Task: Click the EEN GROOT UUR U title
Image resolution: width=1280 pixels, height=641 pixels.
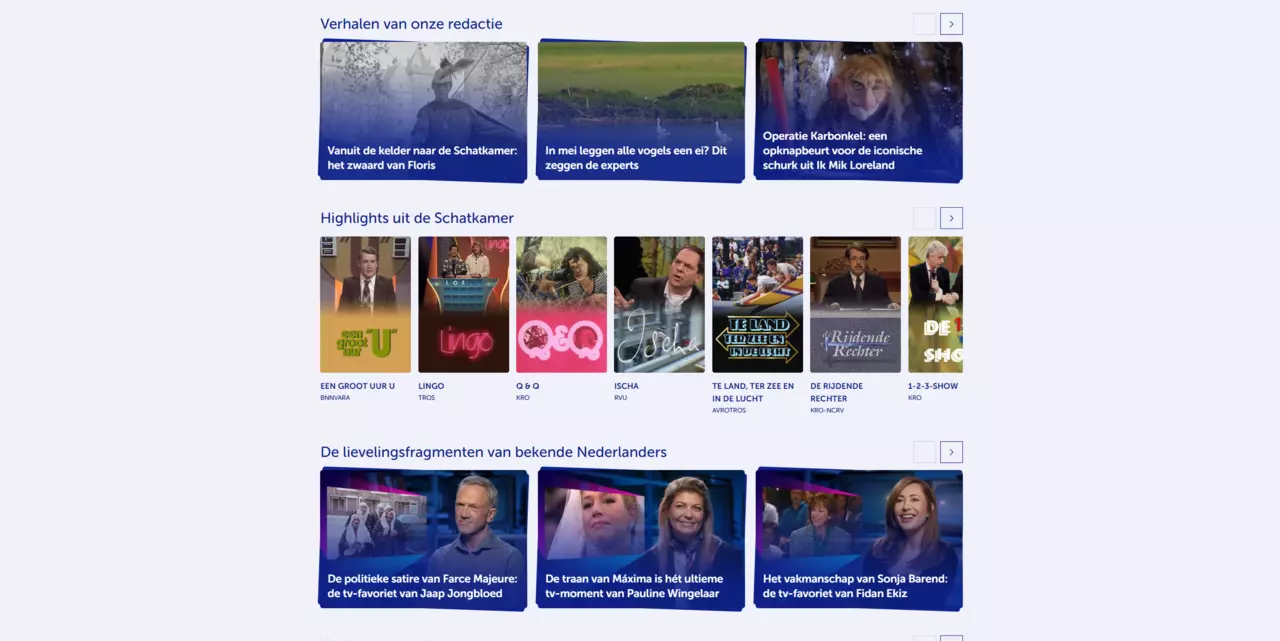Action: pos(357,386)
